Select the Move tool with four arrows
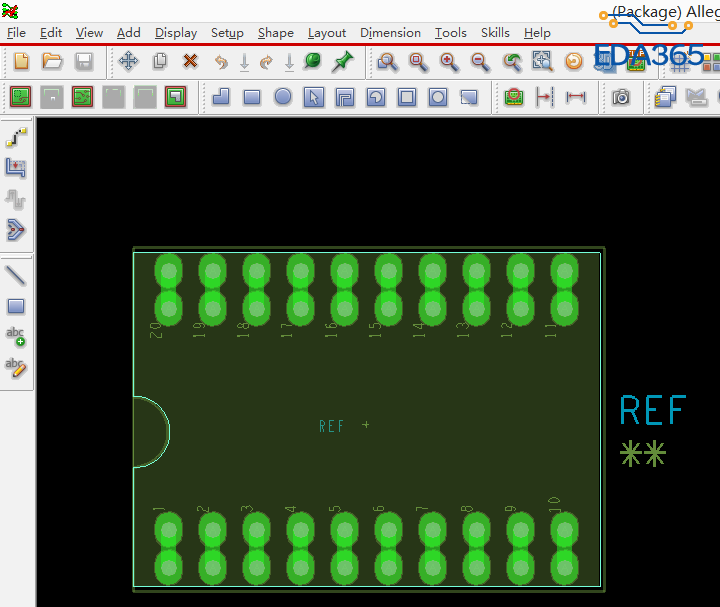 coord(128,61)
